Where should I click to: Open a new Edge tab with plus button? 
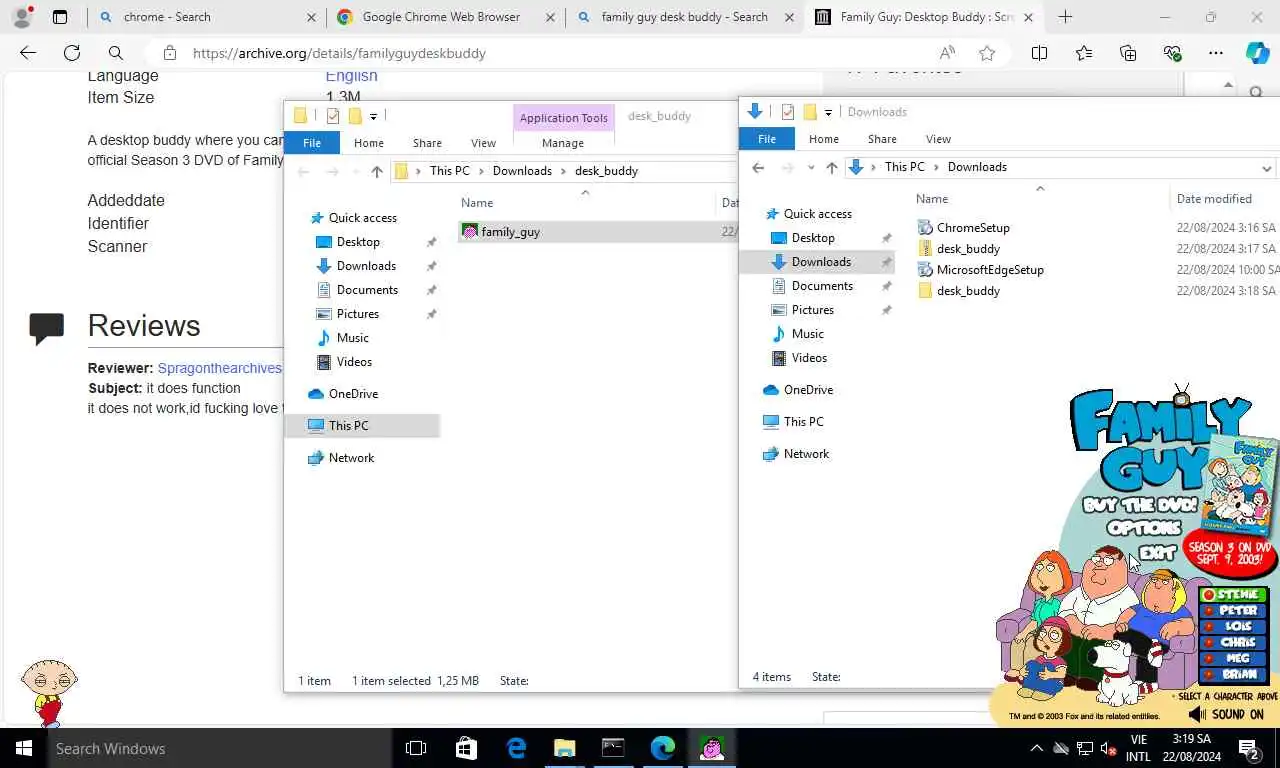1065,17
